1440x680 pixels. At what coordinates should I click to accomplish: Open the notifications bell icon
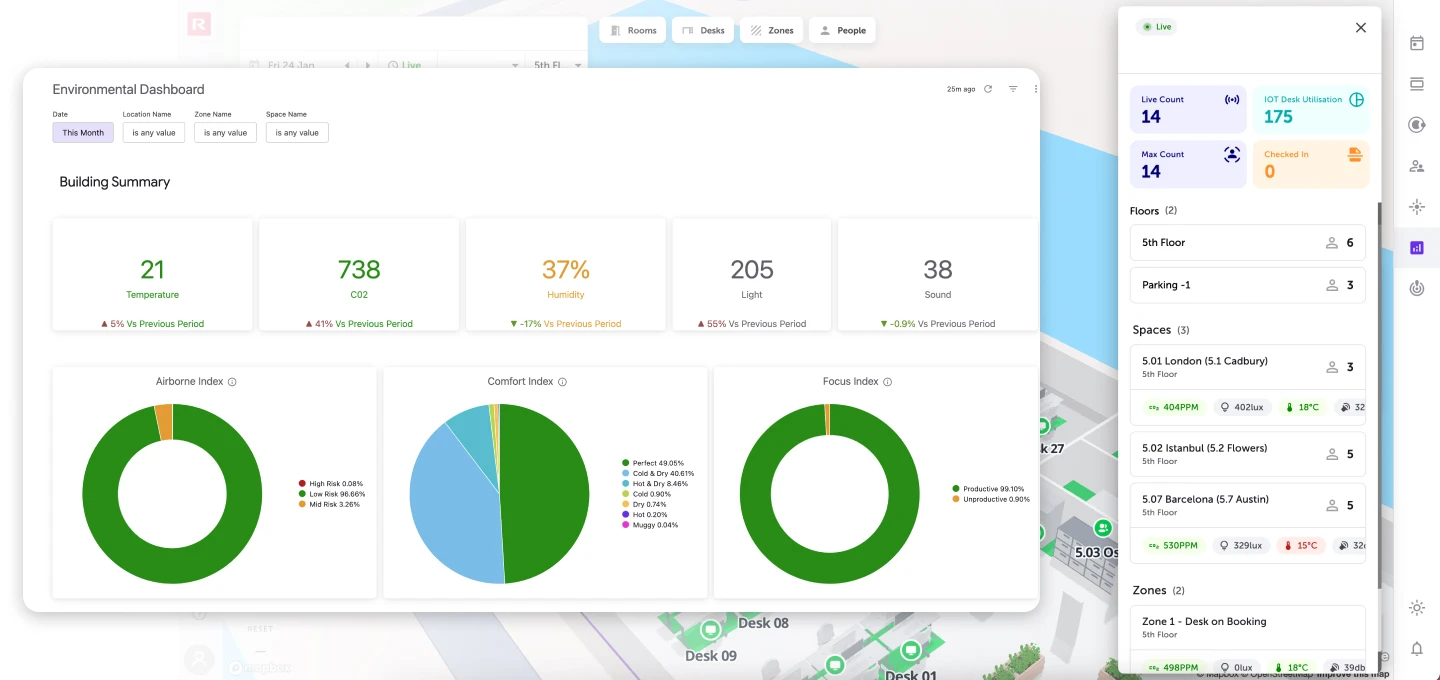pyautogui.click(x=1417, y=649)
